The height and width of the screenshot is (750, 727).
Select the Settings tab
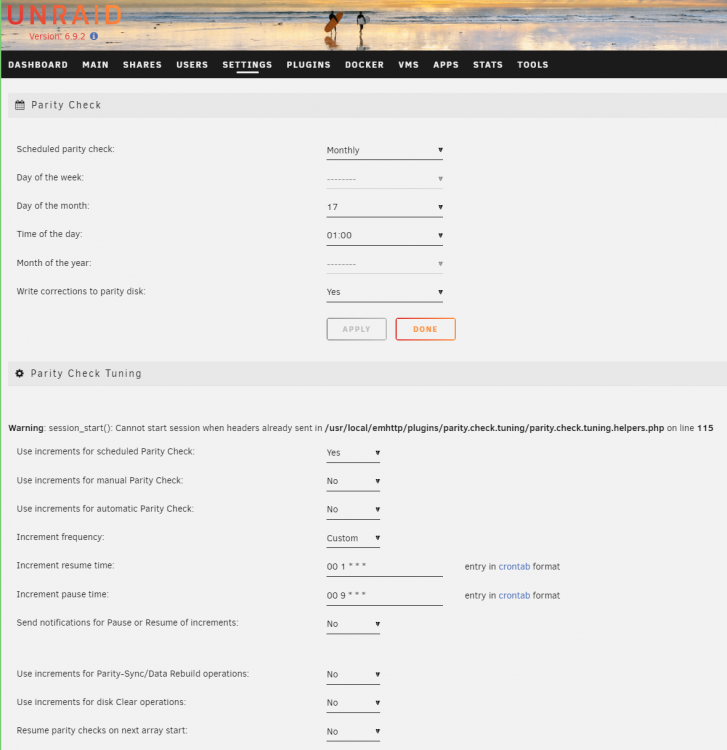247,65
